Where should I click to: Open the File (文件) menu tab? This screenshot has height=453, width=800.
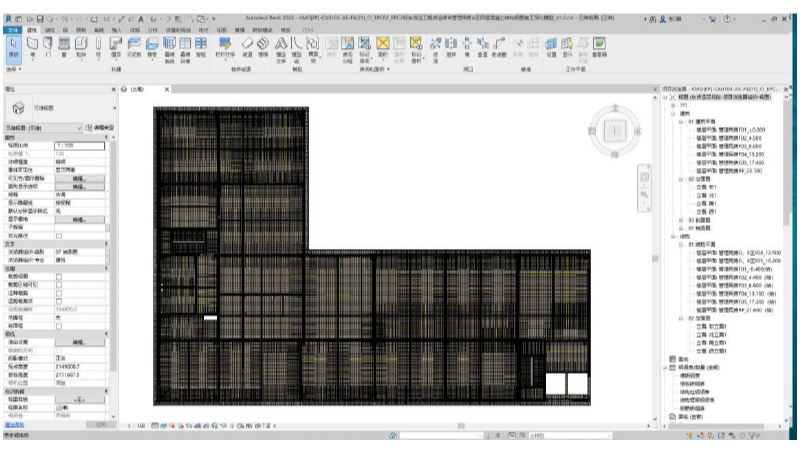click(x=13, y=30)
